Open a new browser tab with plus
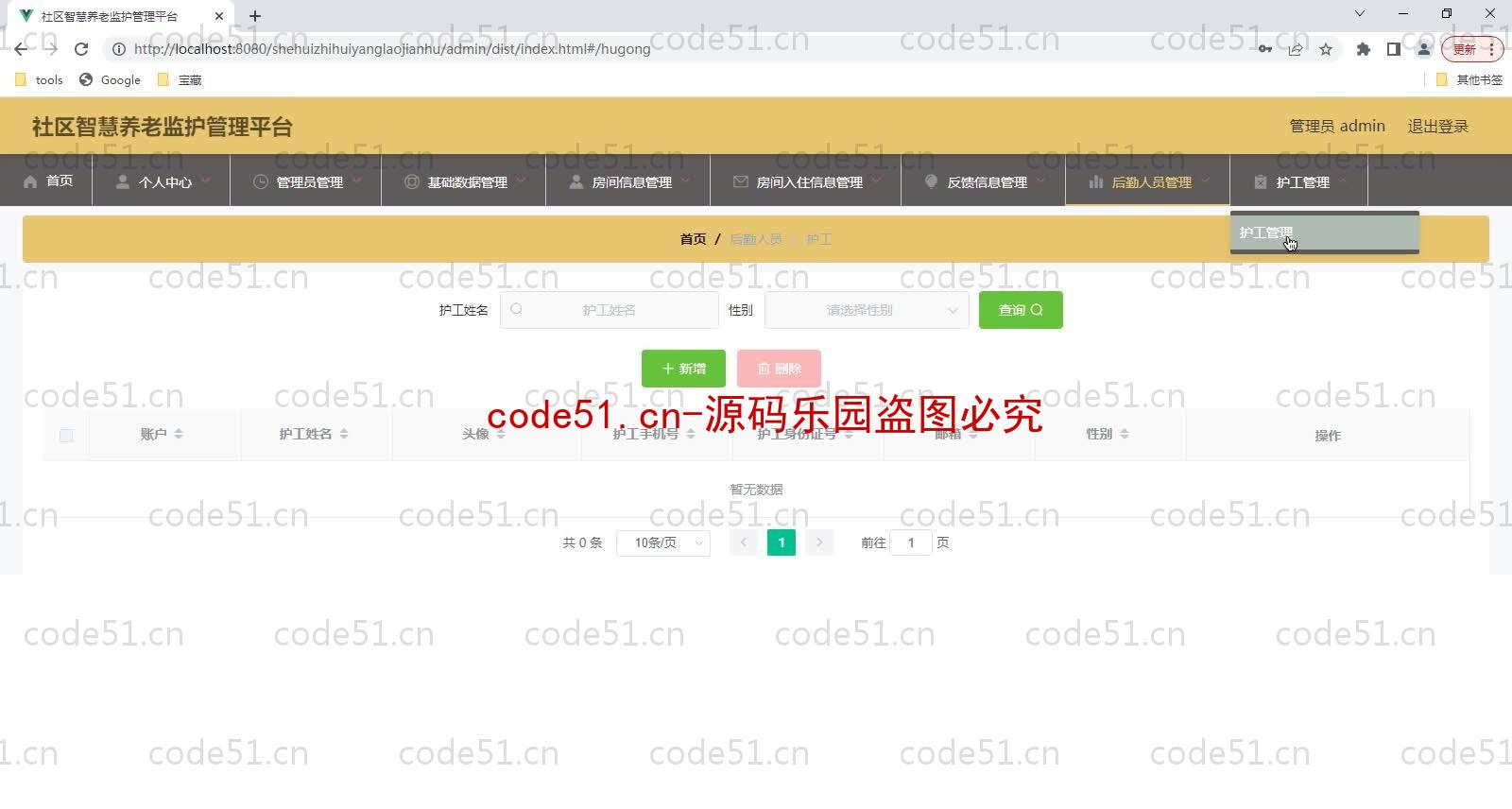The height and width of the screenshot is (809, 1512). [255, 16]
